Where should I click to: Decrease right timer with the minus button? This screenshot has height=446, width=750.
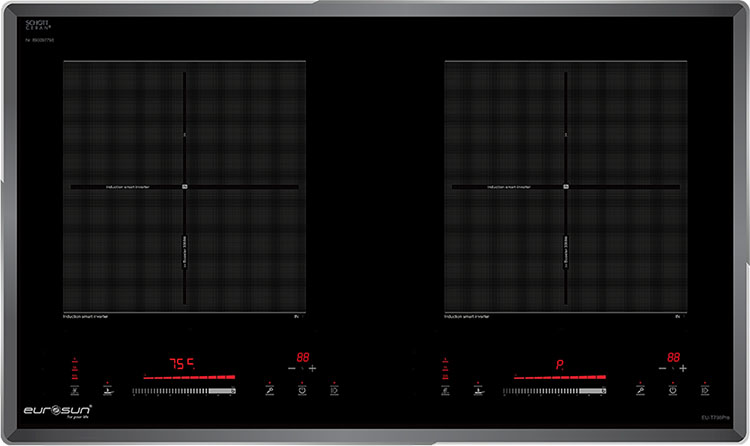click(x=662, y=368)
